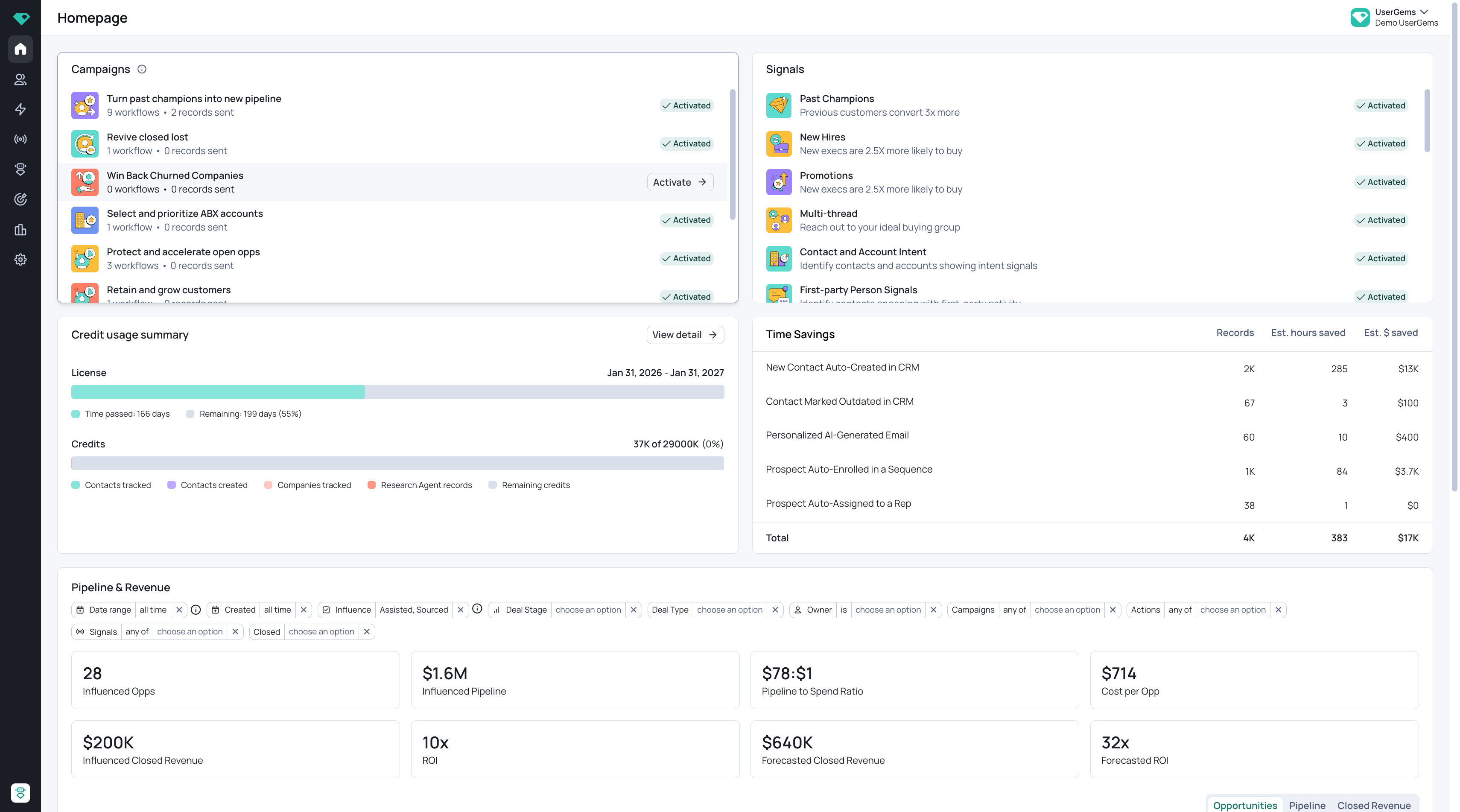Open the Home icon in sidebar
1460x812 pixels.
pyautogui.click(x=20, y=49)
